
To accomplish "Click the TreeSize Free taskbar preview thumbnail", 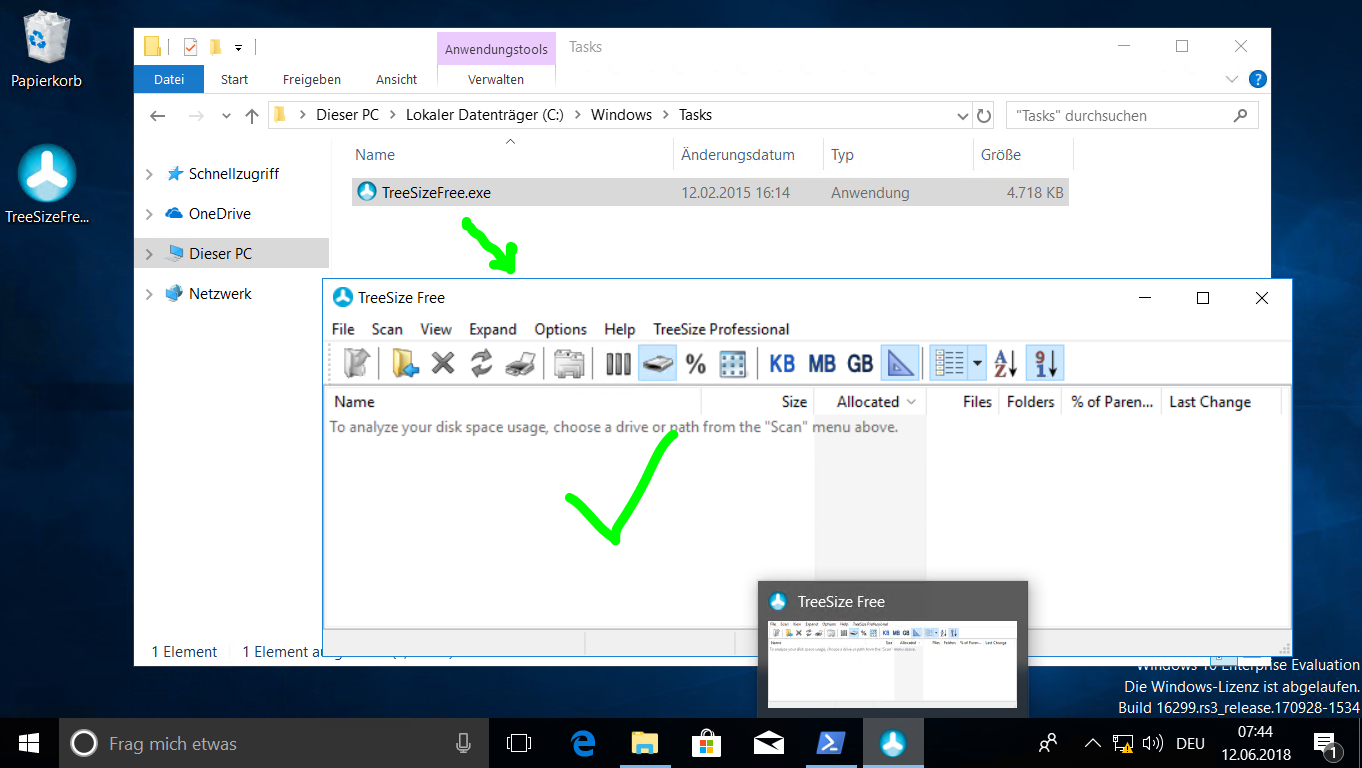I will (x=892, y=664).
